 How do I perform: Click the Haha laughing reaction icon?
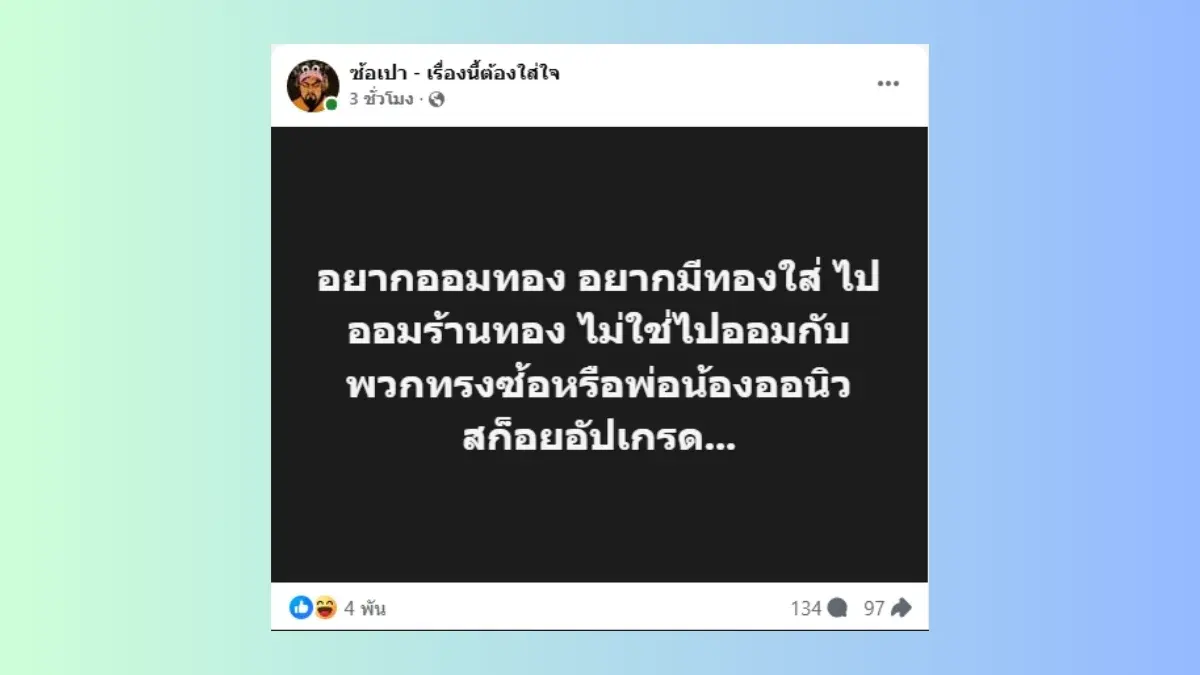pyautogui.click(x=325, y=607)
